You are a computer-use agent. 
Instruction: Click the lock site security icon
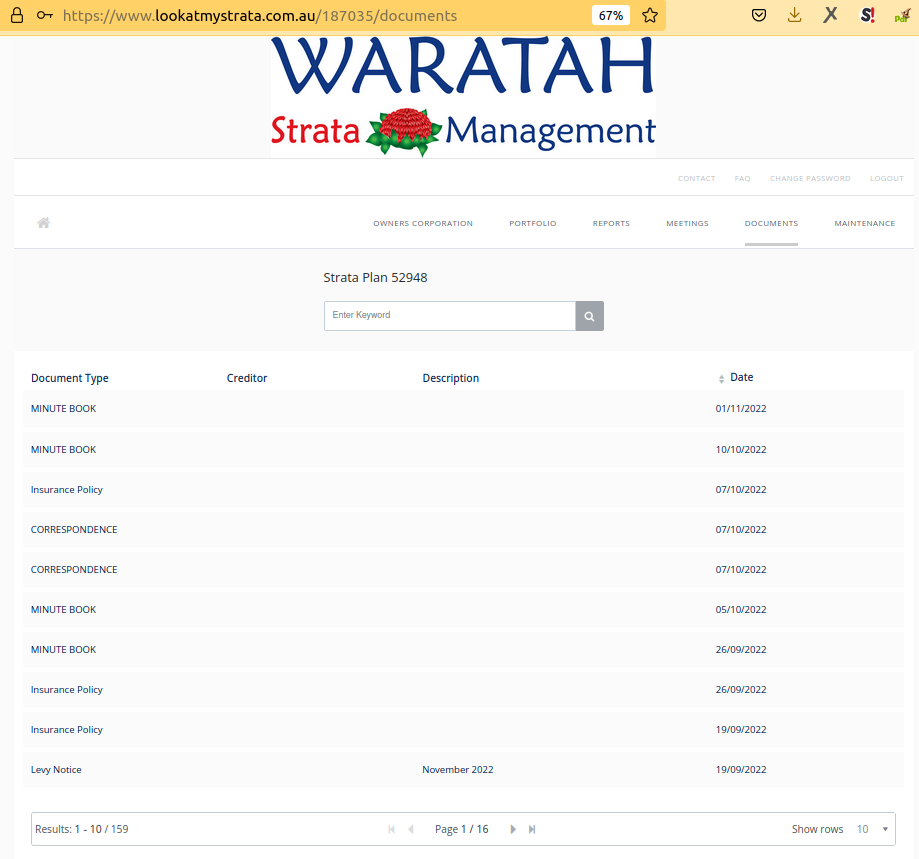tap(17, 15)
